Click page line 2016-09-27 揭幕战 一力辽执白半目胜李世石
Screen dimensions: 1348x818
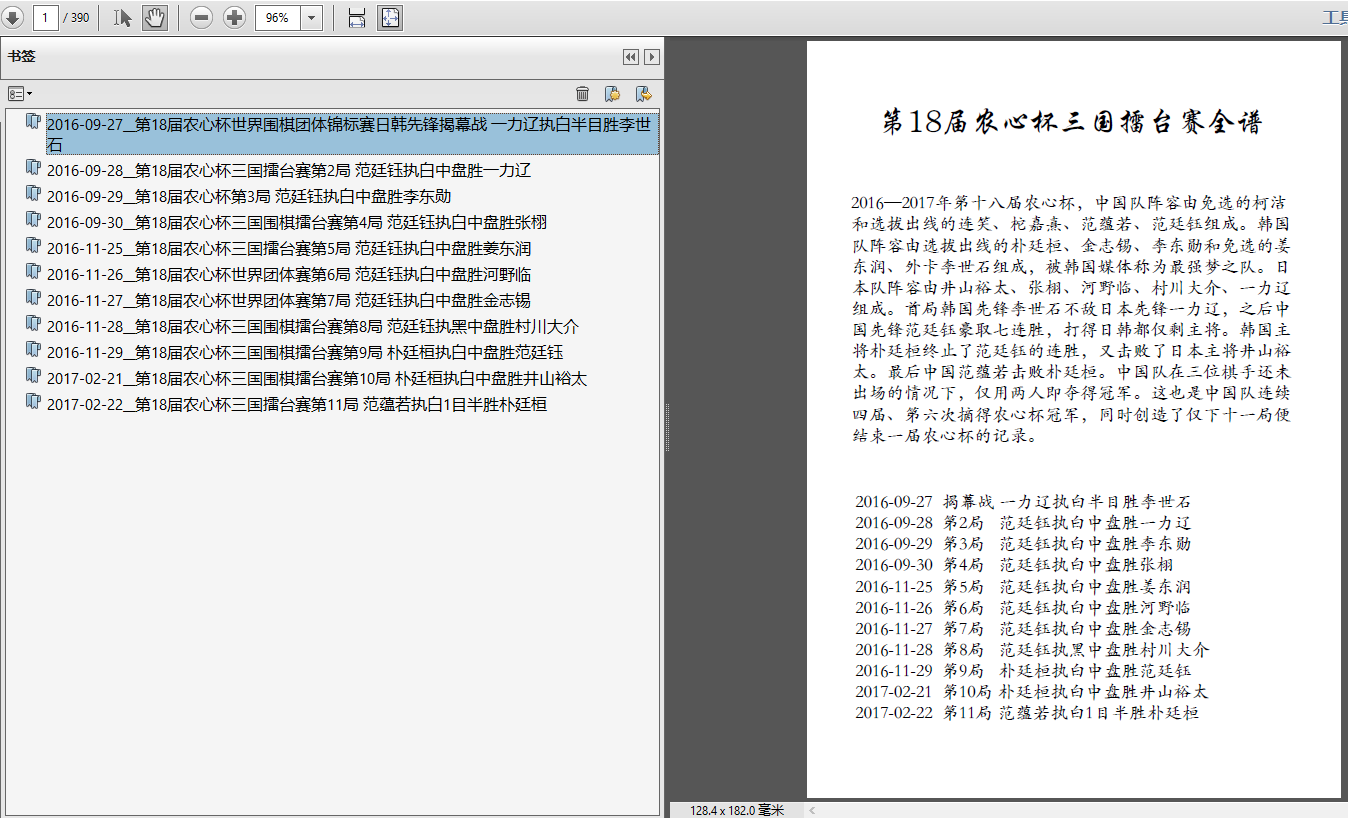[x=1023, y=501]
